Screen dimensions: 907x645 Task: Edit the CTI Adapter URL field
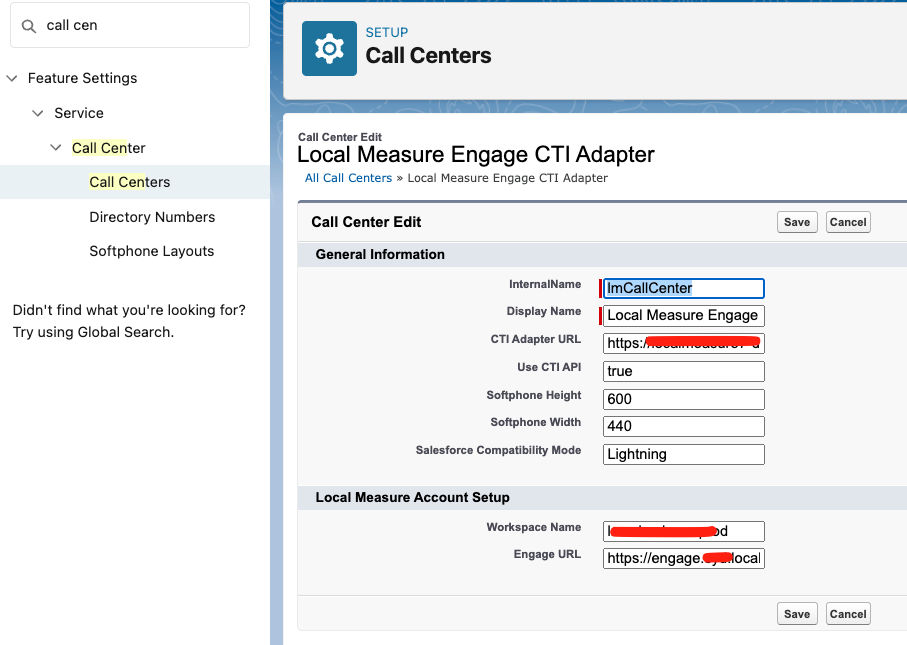pos(684,344)
